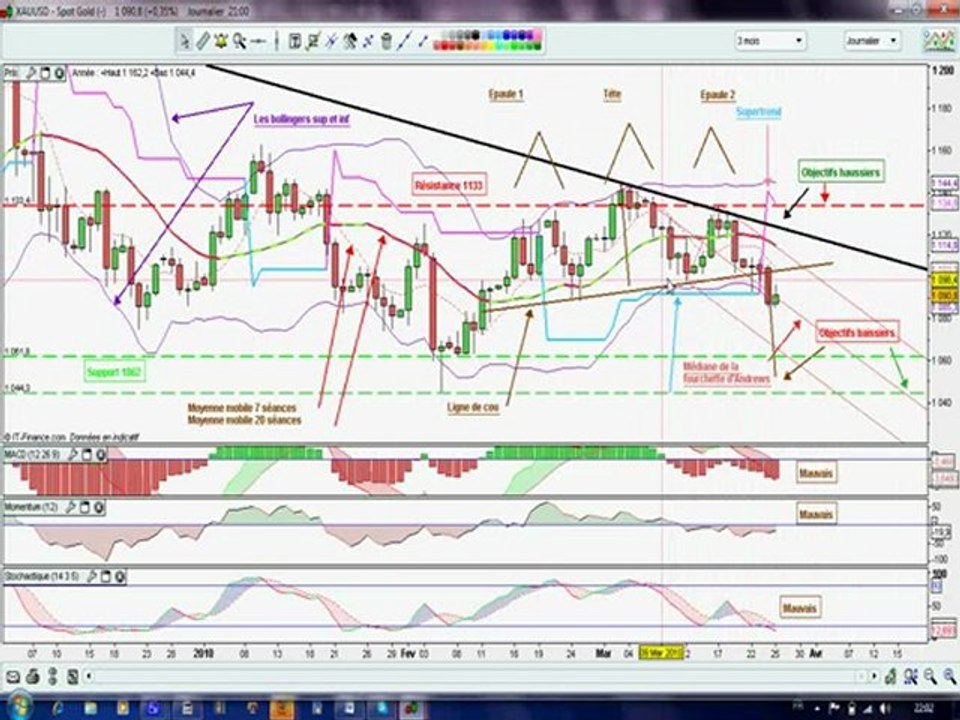The image size is (960, 720).
Task: Click the printer icon in bottom bar
Action: (x=33, y=677)
